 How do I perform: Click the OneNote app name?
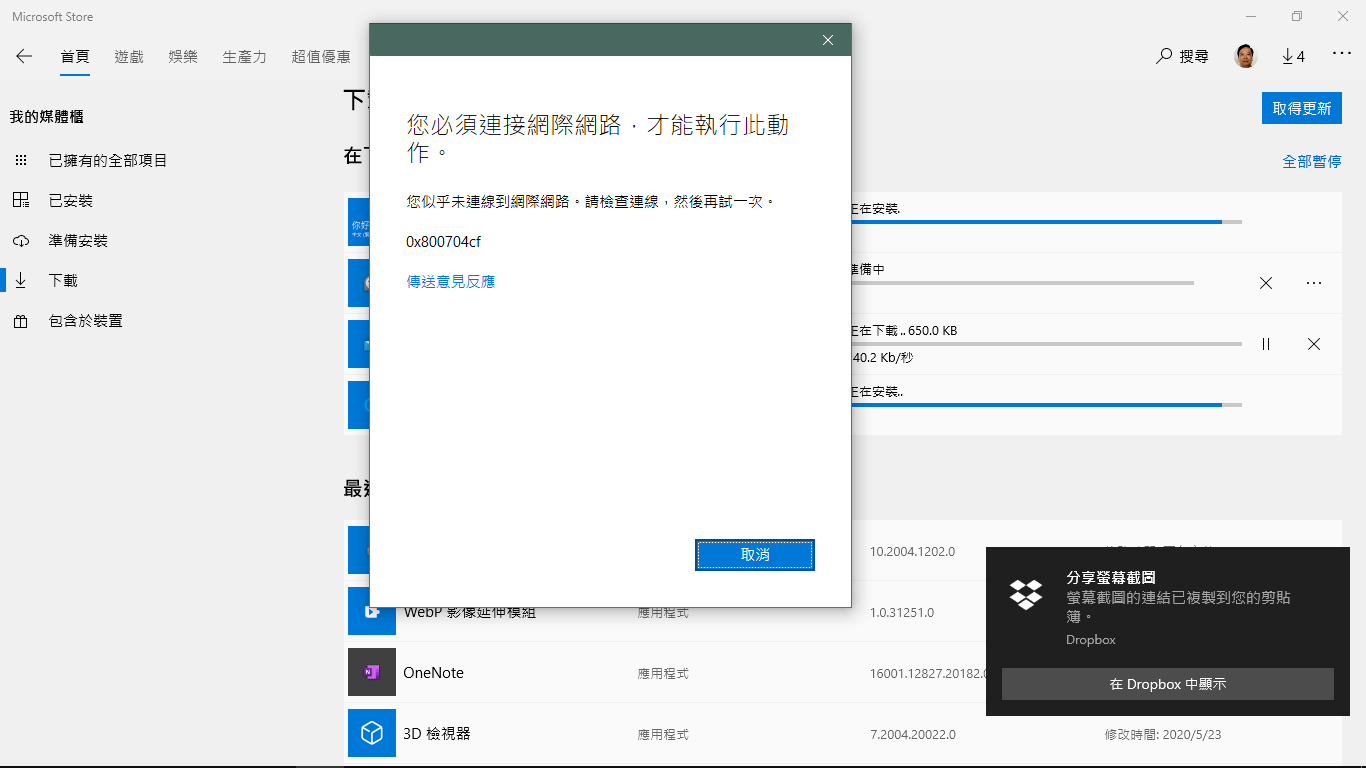tap(433, 673)
